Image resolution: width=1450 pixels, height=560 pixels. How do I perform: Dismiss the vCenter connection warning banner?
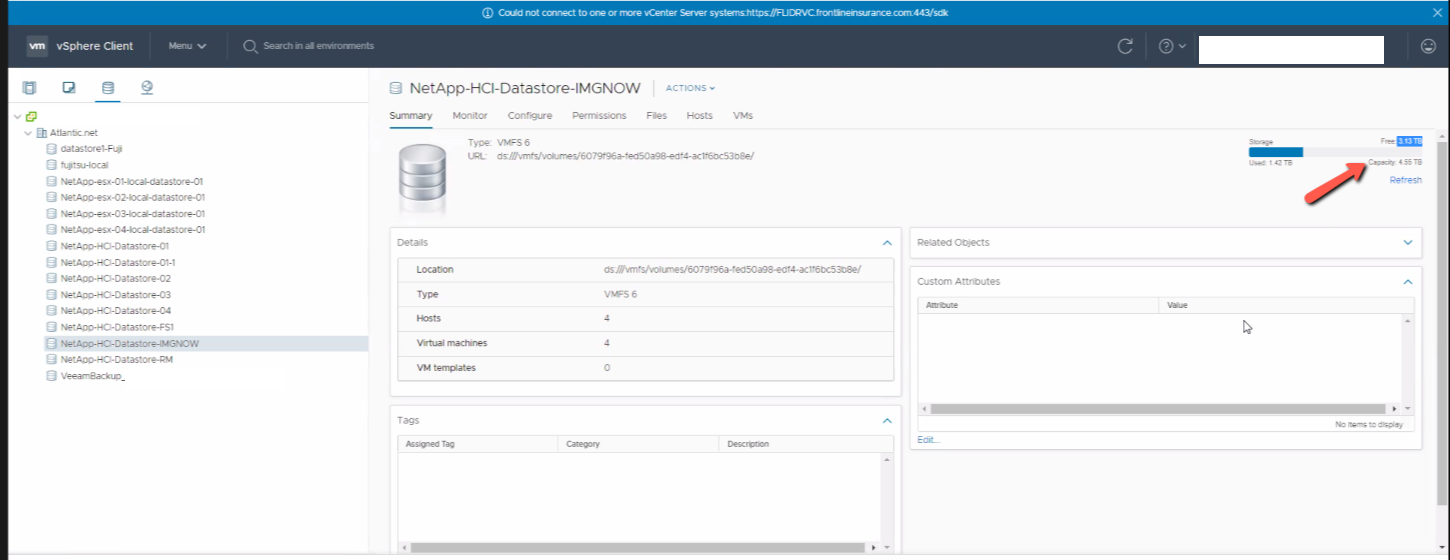(x=1437, y=12)
